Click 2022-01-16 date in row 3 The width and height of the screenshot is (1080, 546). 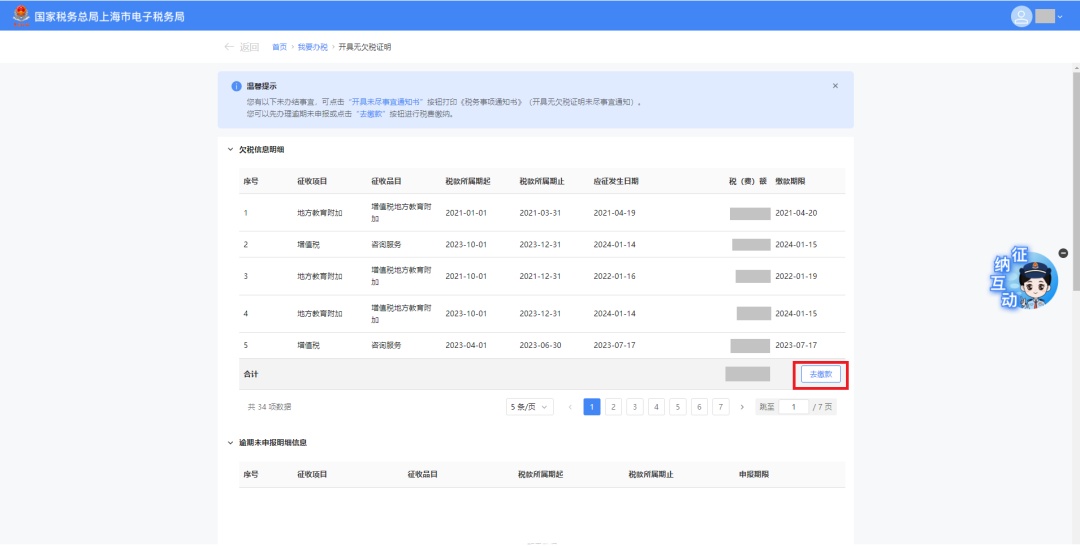614,276
